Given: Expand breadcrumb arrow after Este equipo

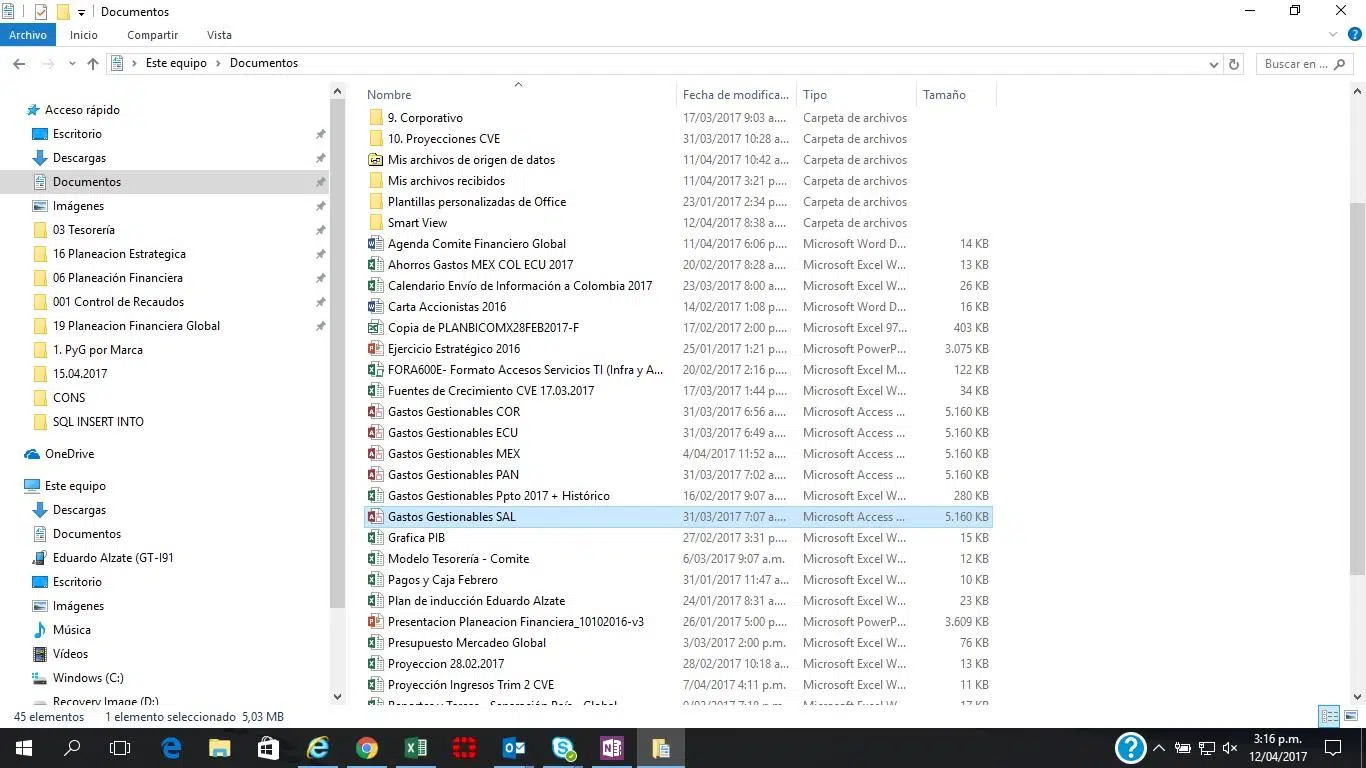Looking at the screenshot, I should coord(219,63).
